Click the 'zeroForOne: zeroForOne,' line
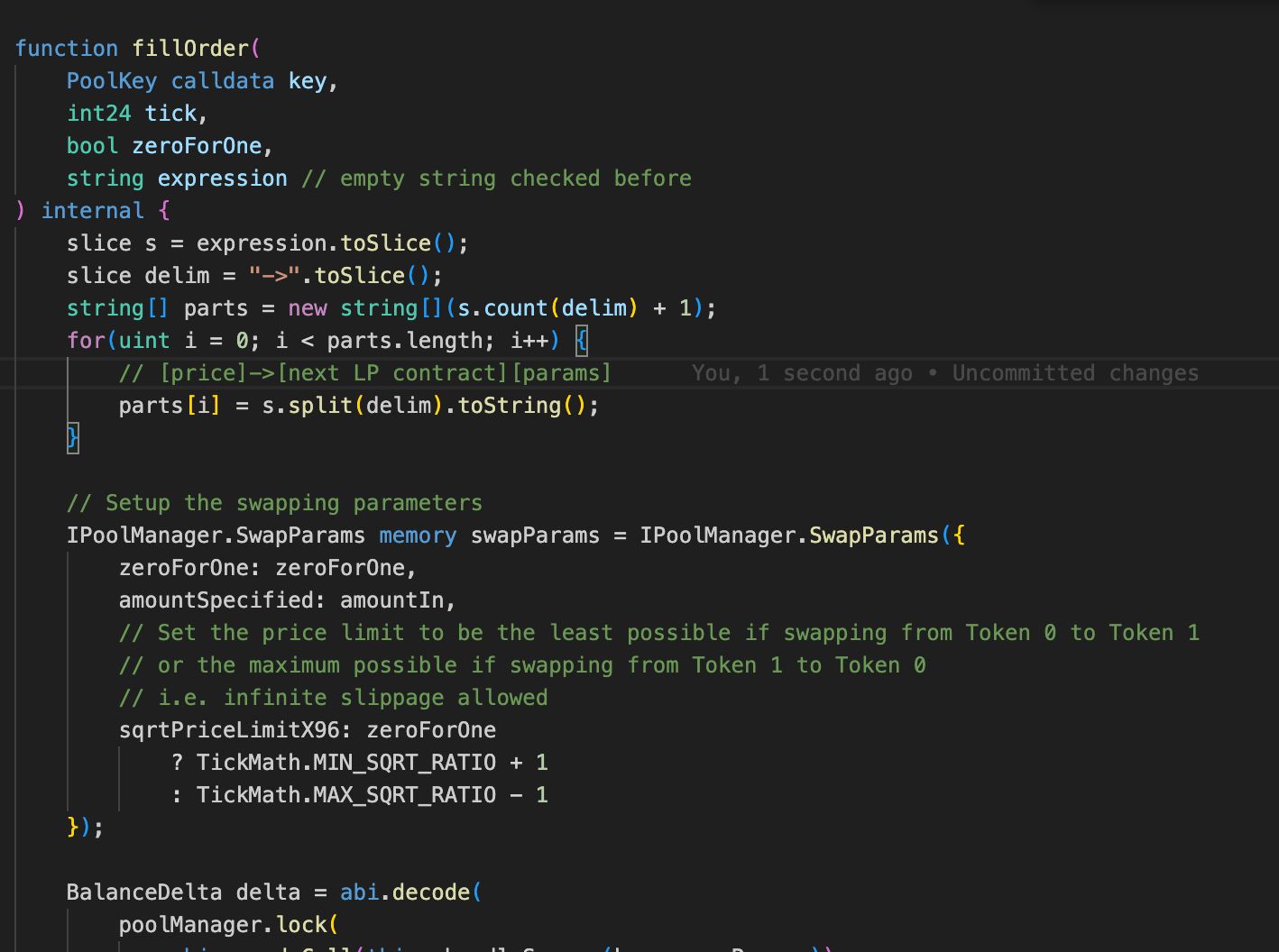The width and height of the screenshot is (1279, 952). 268,567
